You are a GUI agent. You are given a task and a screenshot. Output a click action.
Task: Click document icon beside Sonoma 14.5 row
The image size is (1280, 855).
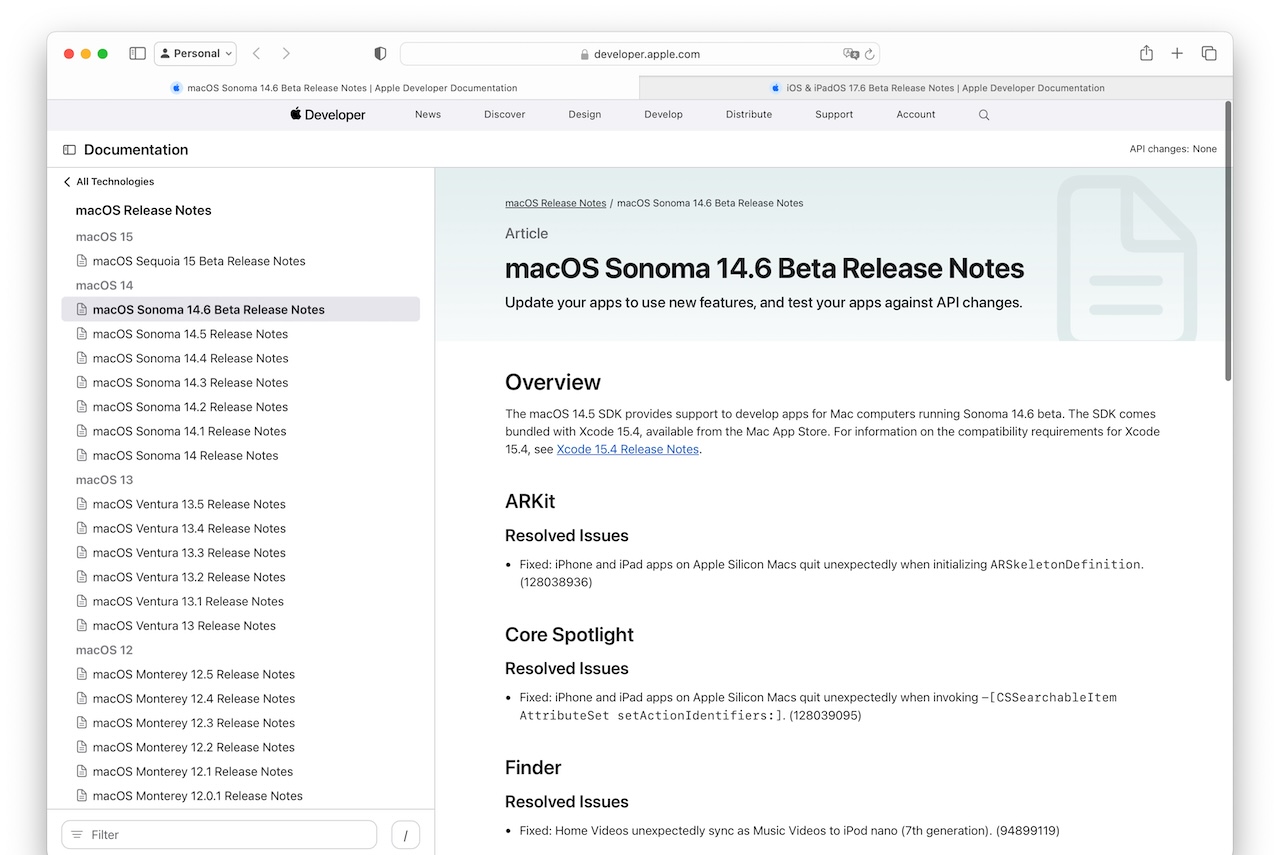pyautogui.click(x=82, y=334)
